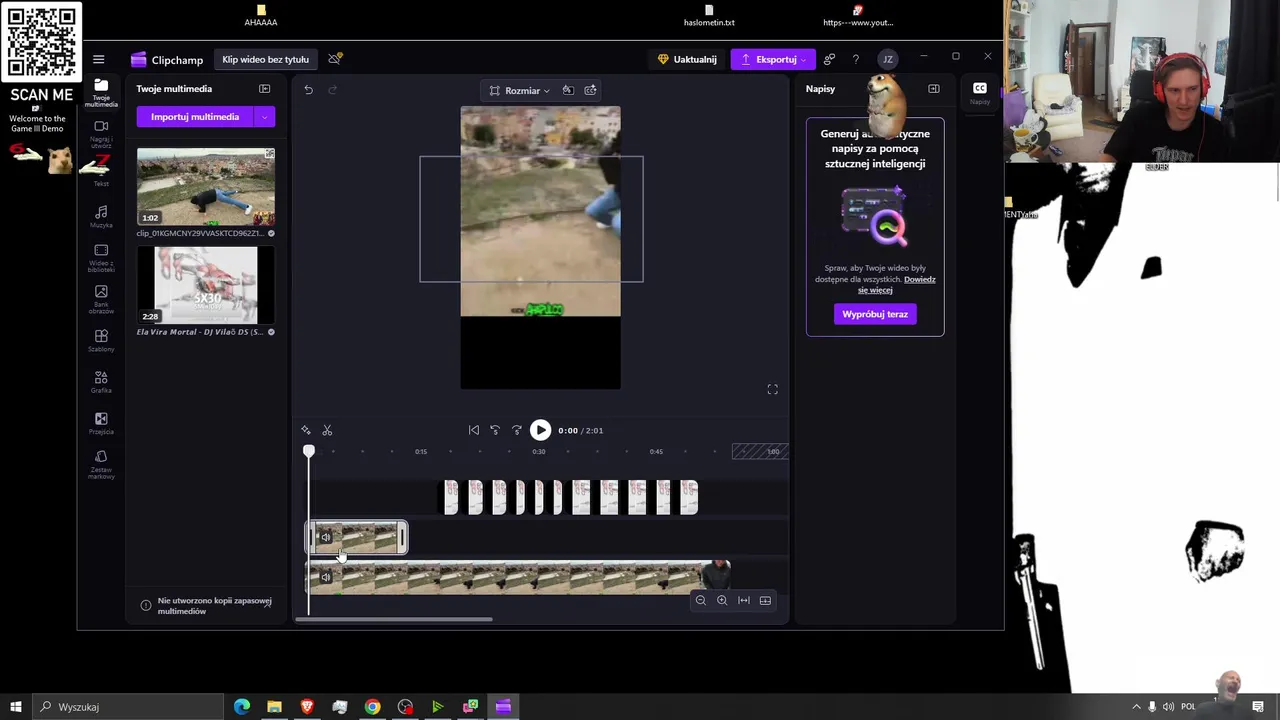The image size is (1280, 720).
Task: Open Bank obrazów sidebar tab
Action: click(x=101, y=300)
